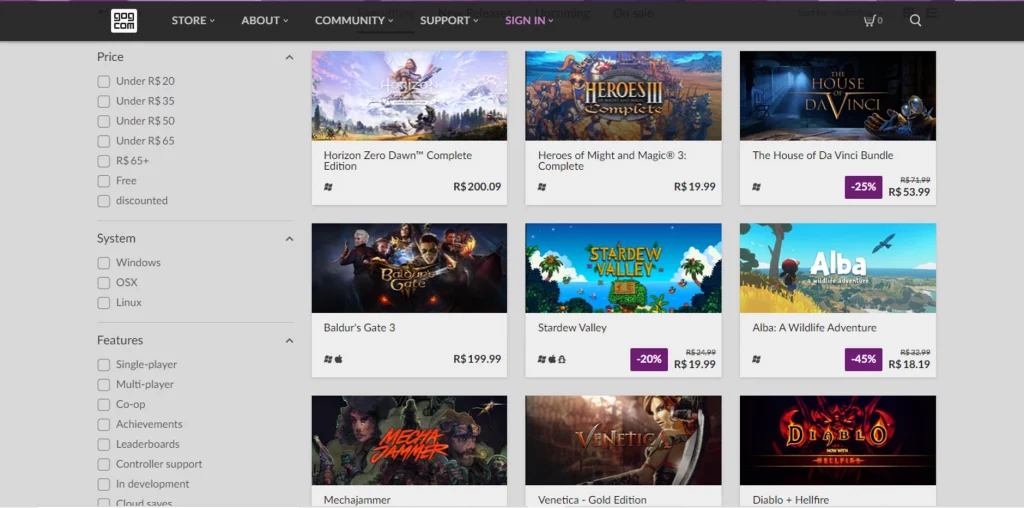Viewport: 1024px width, 508px height.
Task: Click the Horizon Zero Dawn cover image
Action: click(409, 96)
